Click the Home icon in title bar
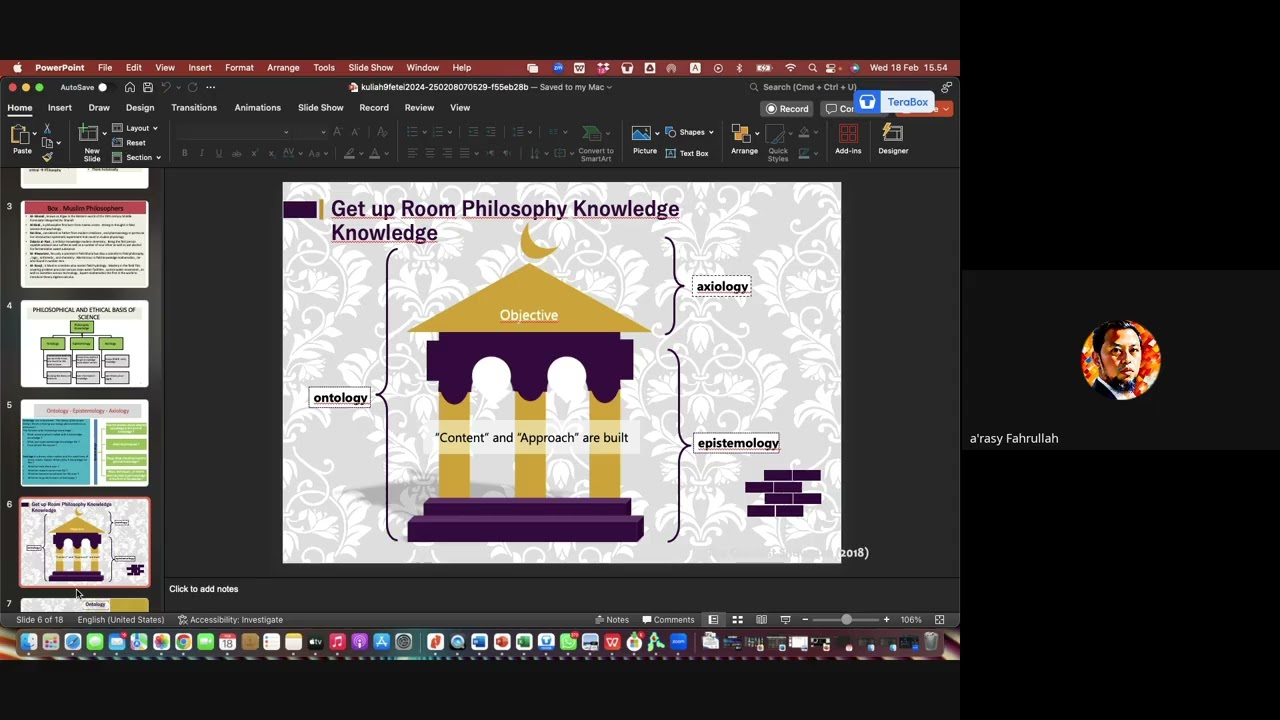The height and width of the screenshot is (720, 1280). (129, 87)
